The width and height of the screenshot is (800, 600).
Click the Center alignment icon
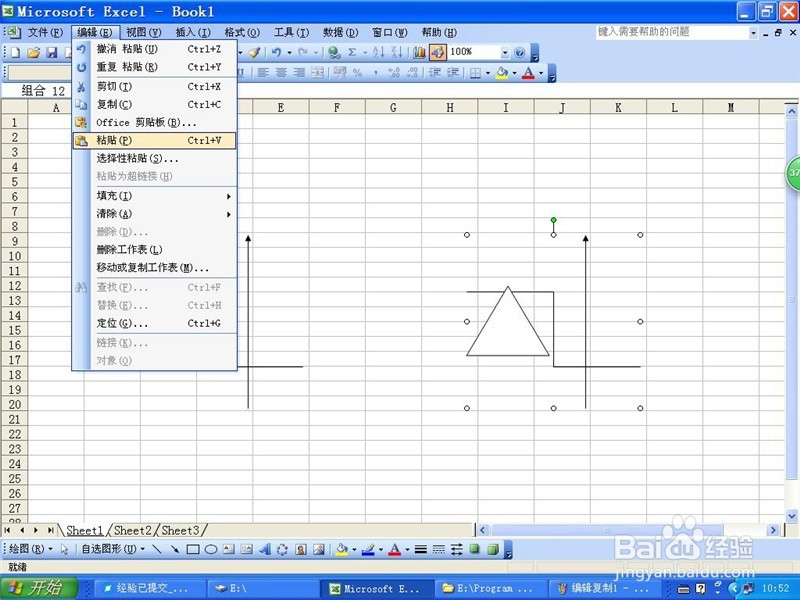point(281,73)
